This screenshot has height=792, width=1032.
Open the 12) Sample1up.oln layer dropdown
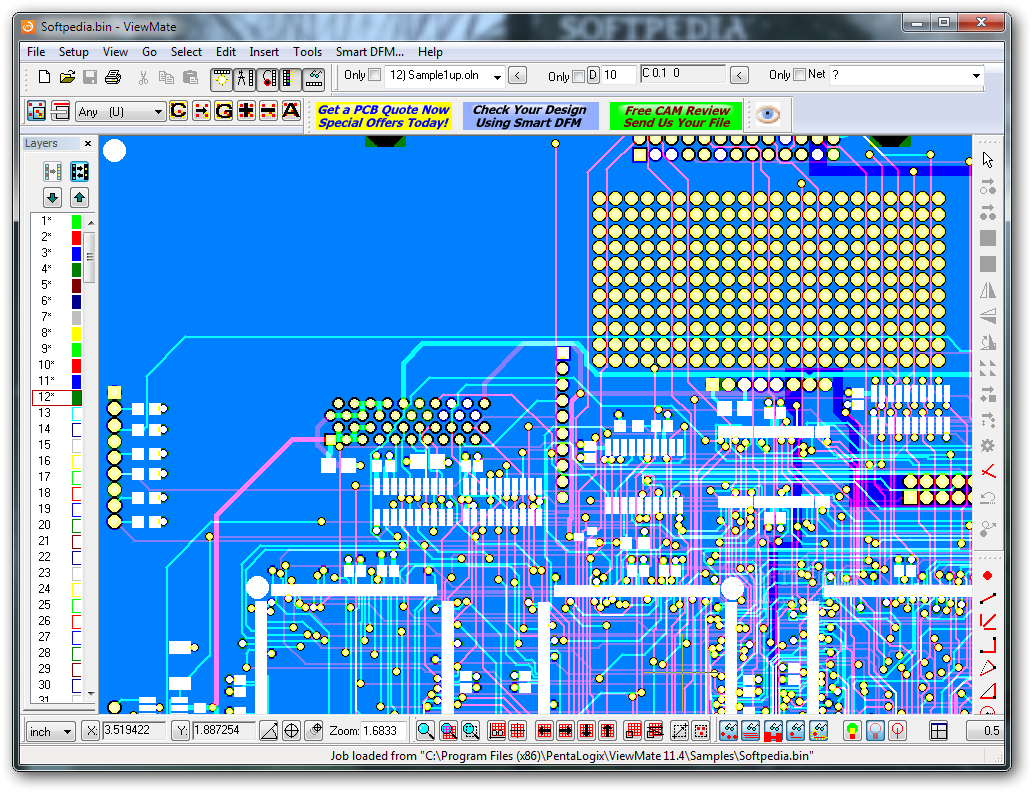tap(497, 77)
